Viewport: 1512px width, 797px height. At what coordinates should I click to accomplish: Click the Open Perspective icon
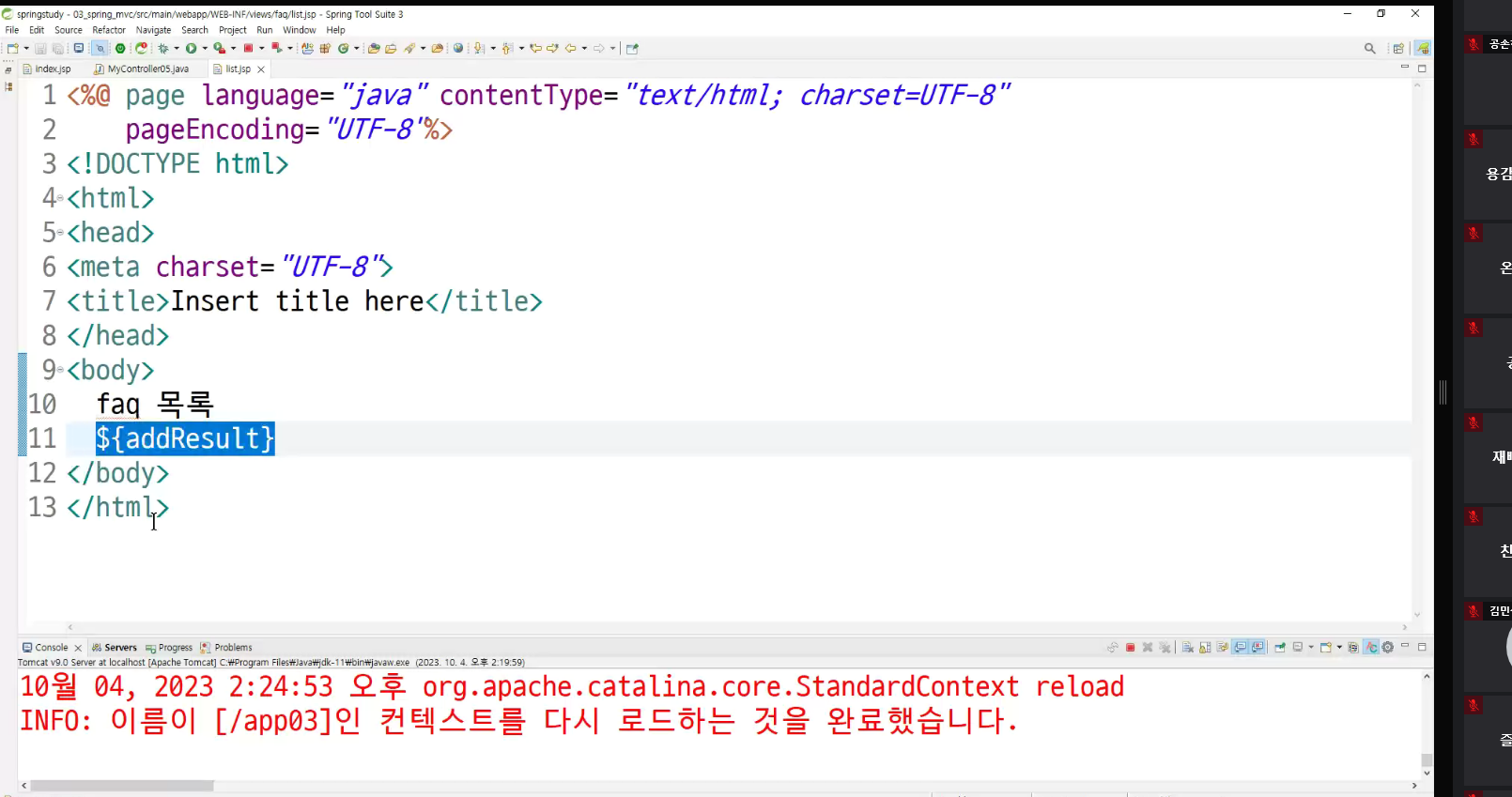tap(1398, 48)
